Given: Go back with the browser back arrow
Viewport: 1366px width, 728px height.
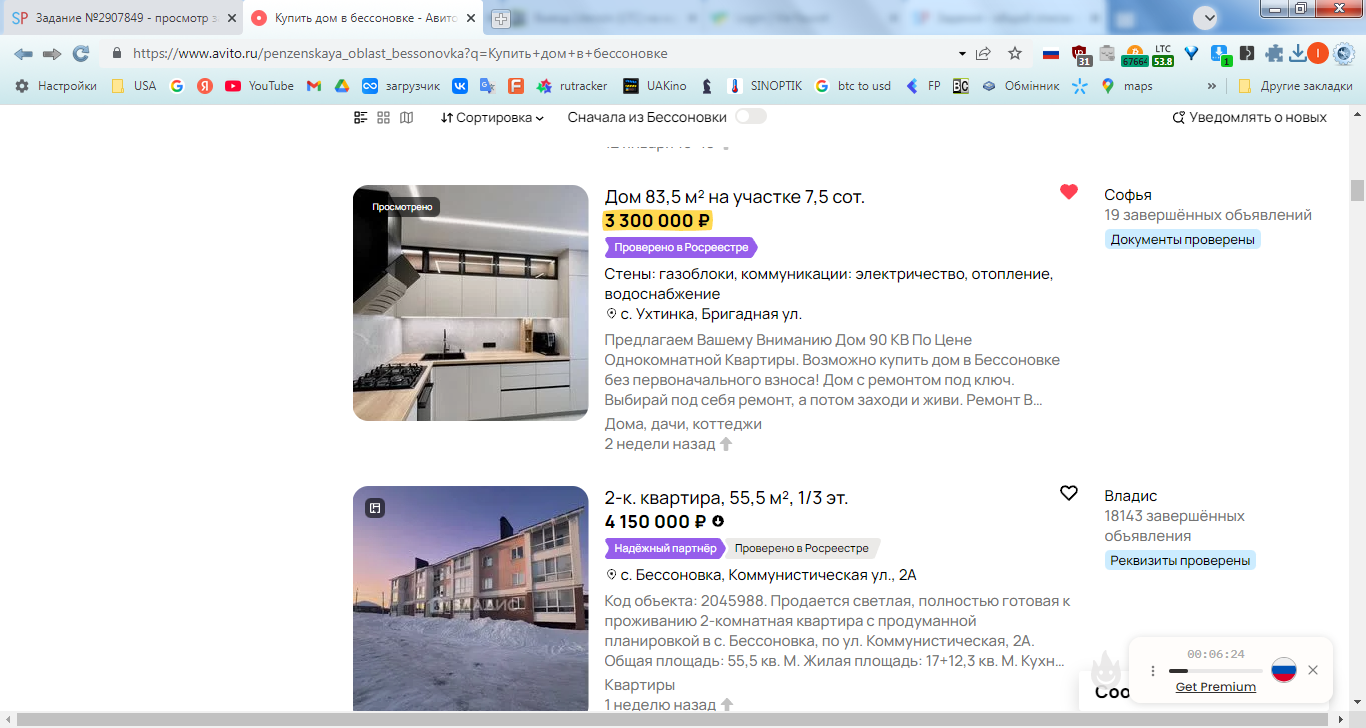Looking at the screenshot, I should (23, 53).
